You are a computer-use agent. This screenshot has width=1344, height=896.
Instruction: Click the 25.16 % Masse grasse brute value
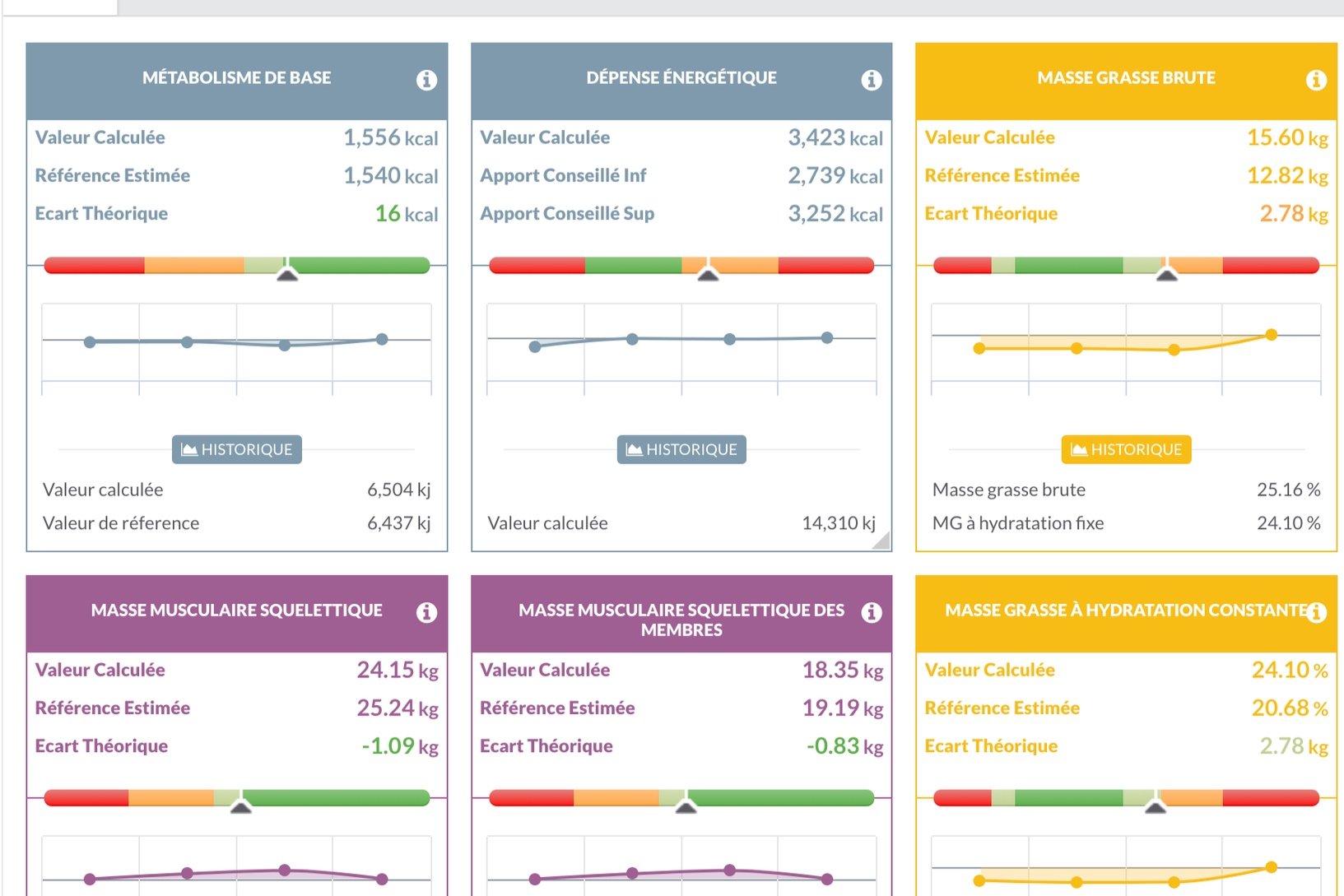1289,490
